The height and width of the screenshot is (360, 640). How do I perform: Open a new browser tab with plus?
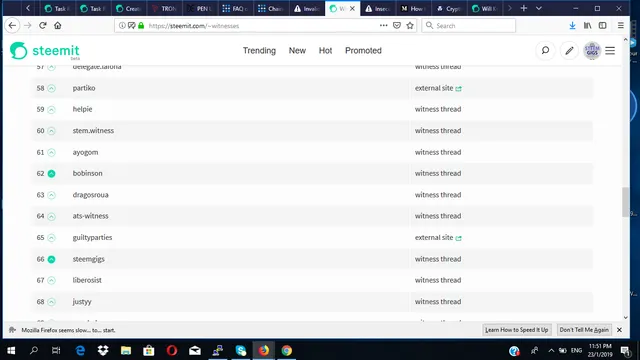click(x=524, y=8)
